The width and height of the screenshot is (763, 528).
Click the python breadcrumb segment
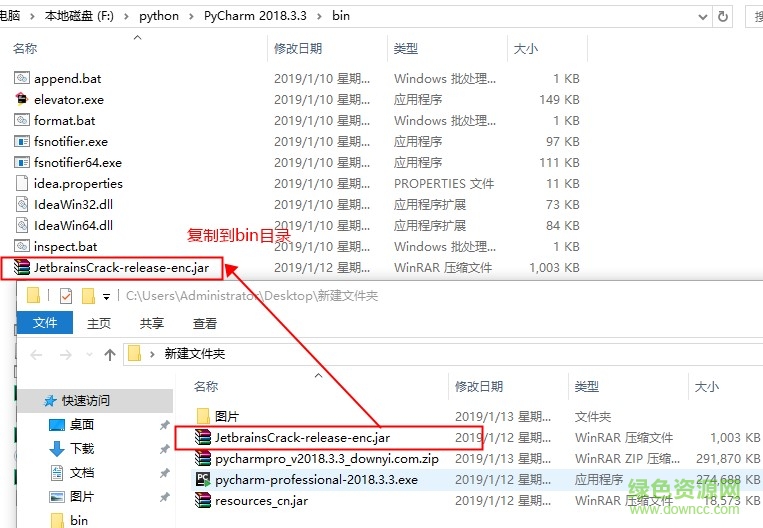159,16
